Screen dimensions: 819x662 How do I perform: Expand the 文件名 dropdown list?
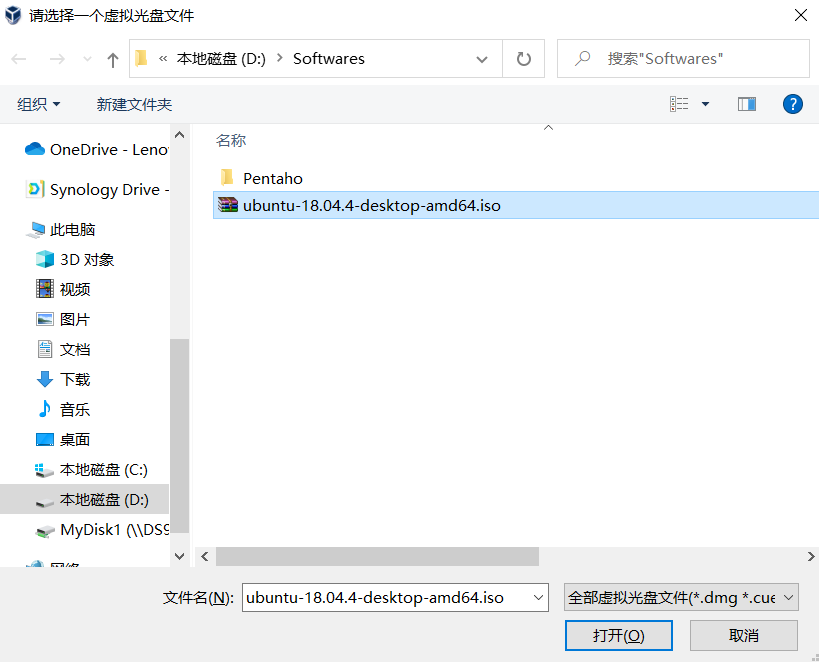538,597
